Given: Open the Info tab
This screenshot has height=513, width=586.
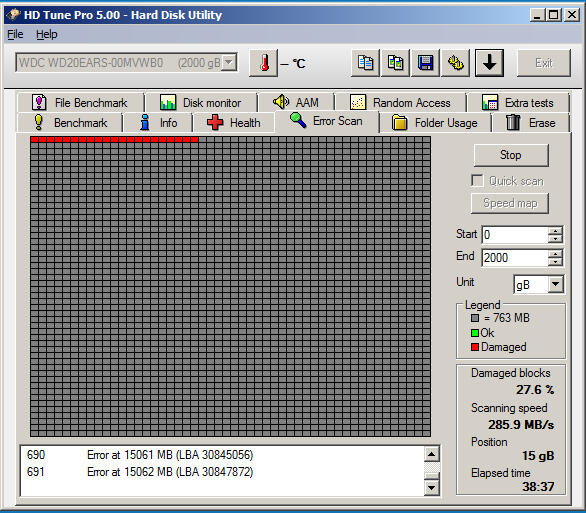Looking at the screenshot, I should coord(158,123).
